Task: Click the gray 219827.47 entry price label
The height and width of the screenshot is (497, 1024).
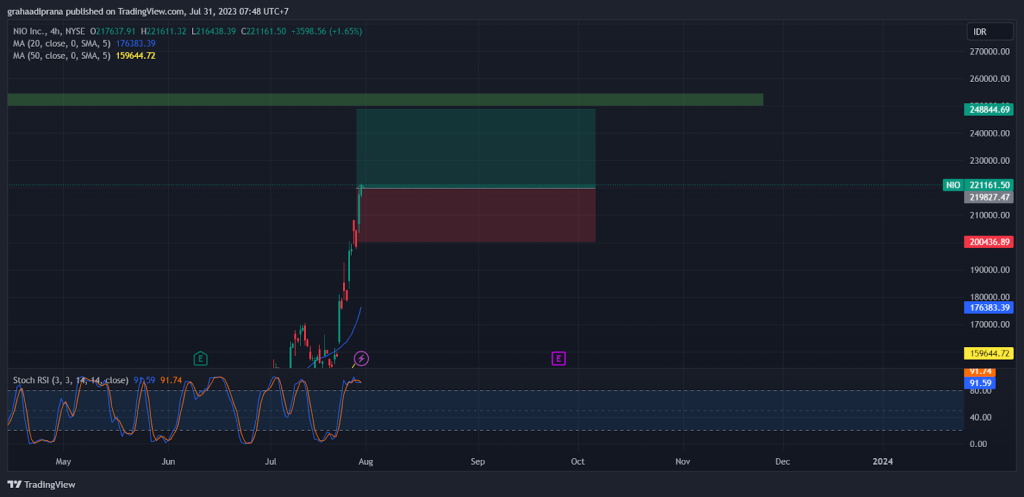Action: (989, 197)
